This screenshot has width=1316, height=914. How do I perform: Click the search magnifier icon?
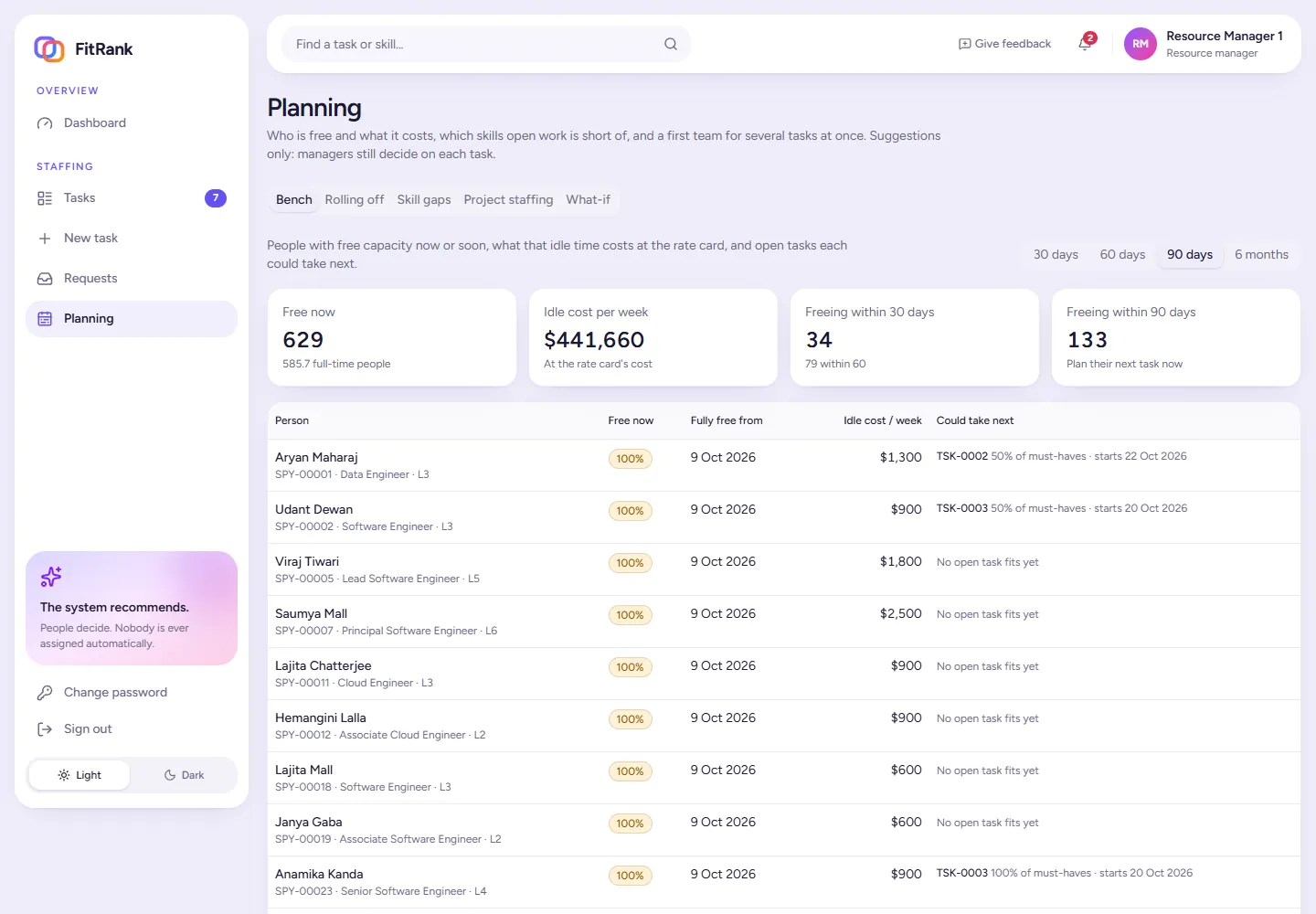(x=671, y=44)
